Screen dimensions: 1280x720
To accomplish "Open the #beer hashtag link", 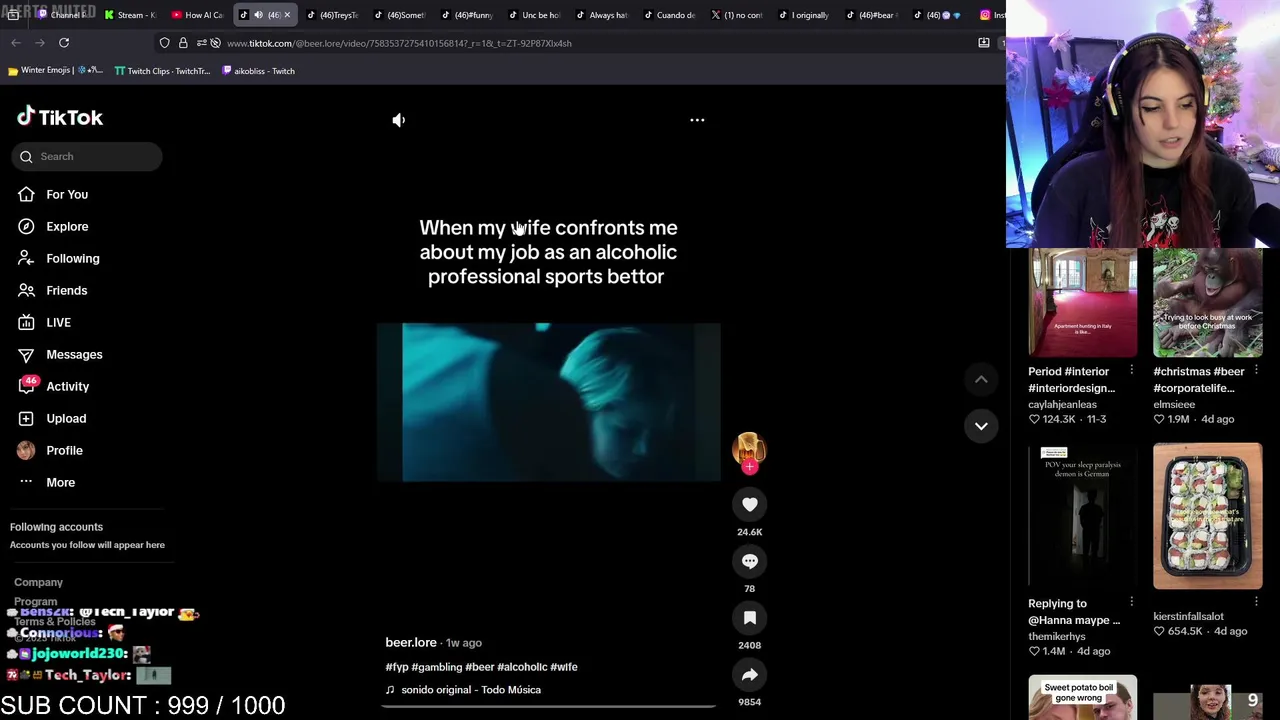I will [x=480, y=667].
